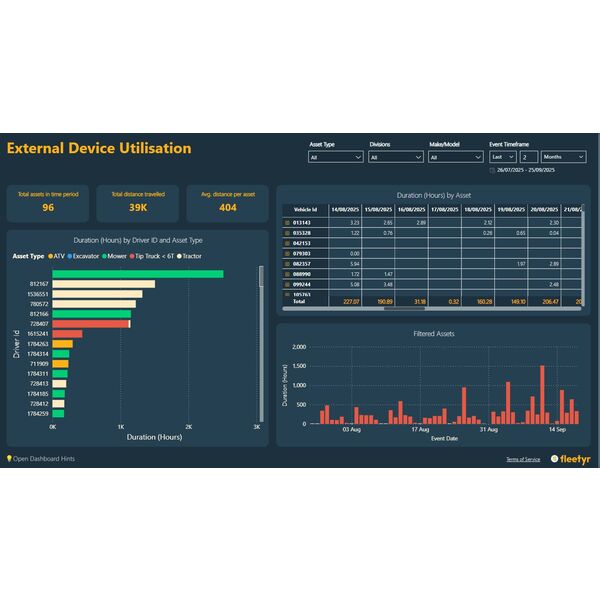Click the table's horizontal scrollbar
Screen dimensions: 600x600
[411, 308]
